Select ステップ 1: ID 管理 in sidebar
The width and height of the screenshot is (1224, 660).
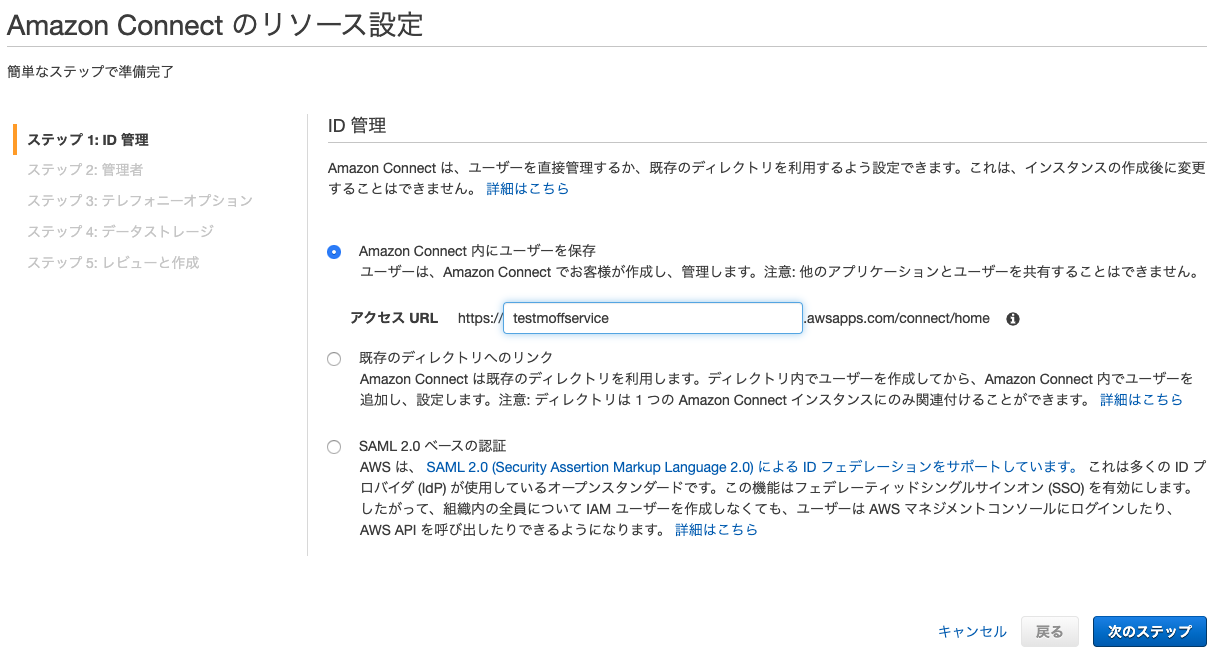90,140
